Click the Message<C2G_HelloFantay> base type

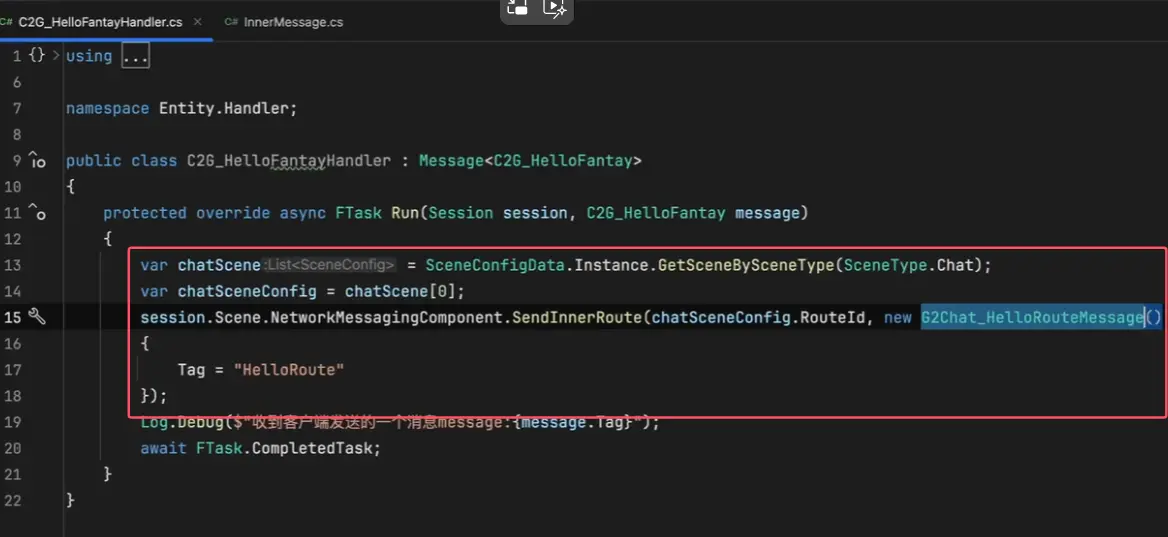(530, 160)
